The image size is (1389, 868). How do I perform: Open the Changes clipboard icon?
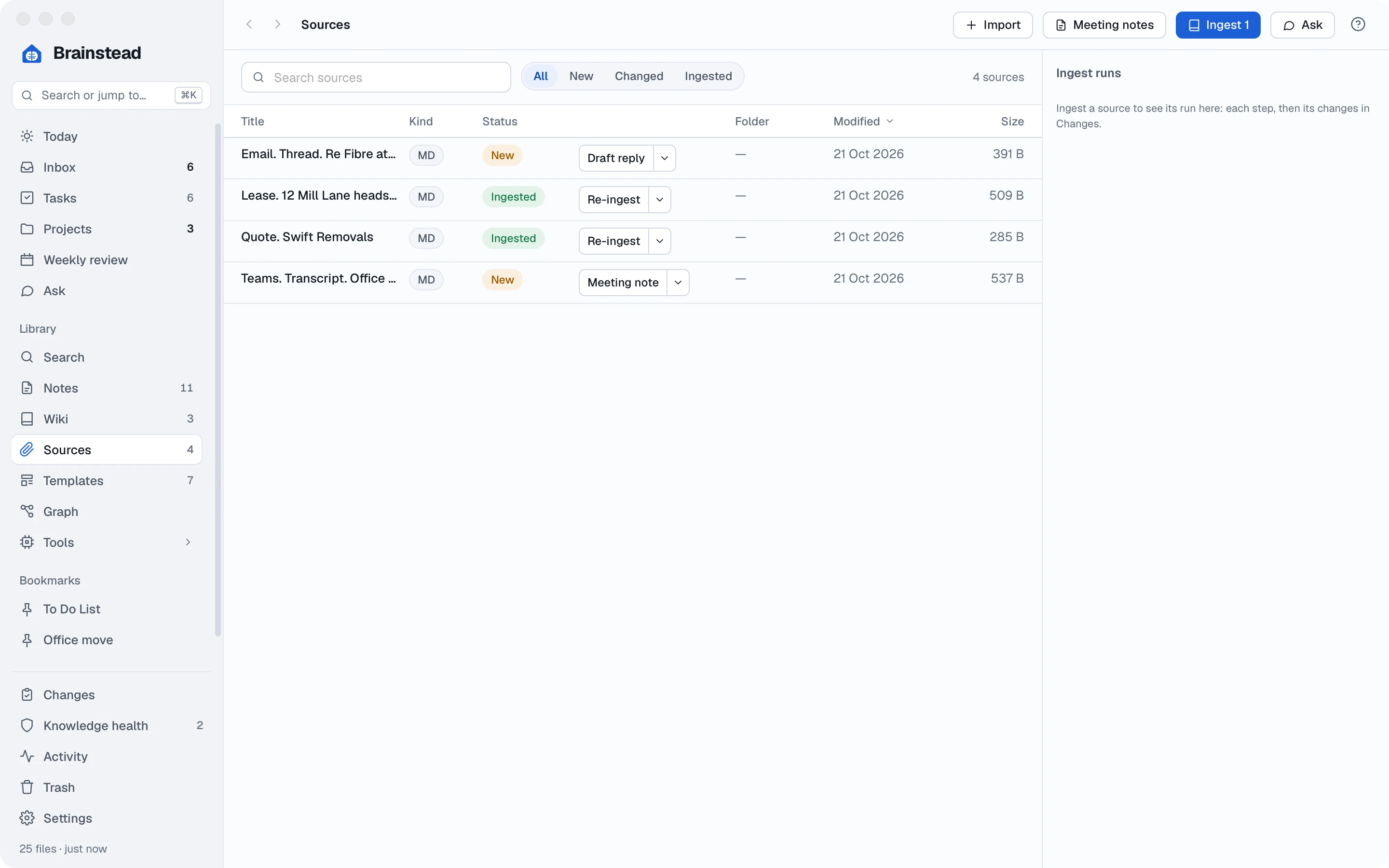pos(27,694)
